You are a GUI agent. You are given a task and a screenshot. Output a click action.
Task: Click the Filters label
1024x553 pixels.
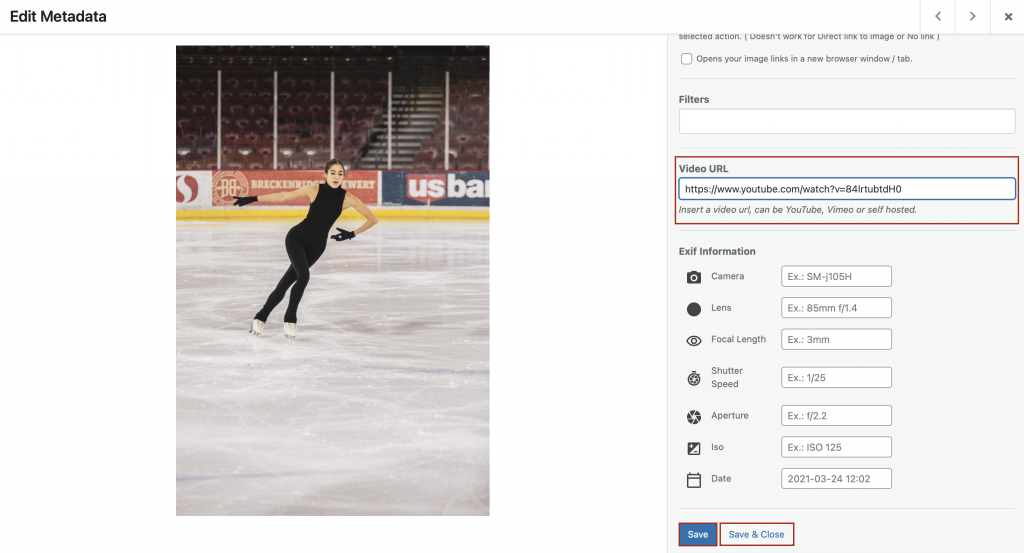pos(694,99)
